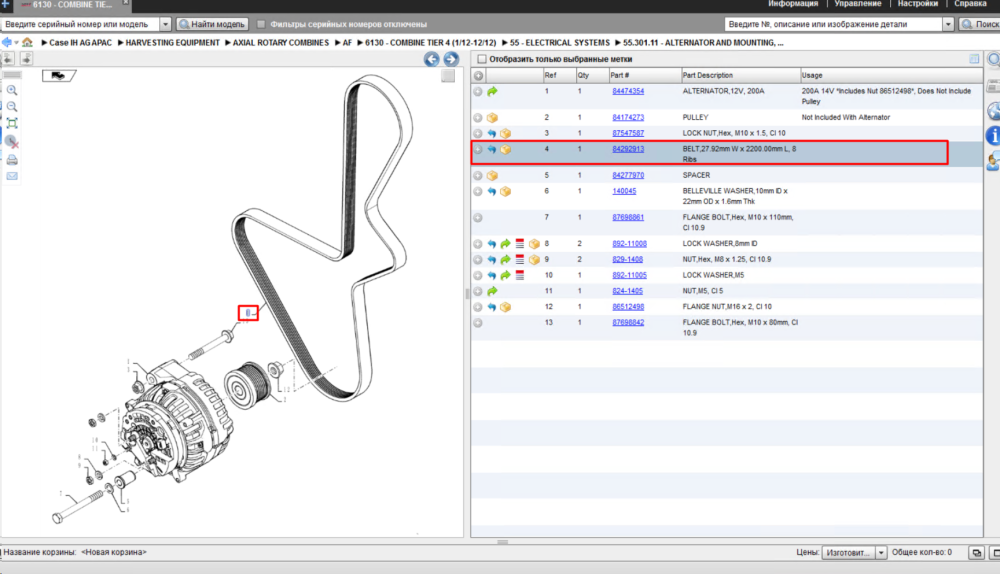This screenshot has height=574, width=1000.
Task: Click the serial number or model input field
Action: tap(80, 24)
